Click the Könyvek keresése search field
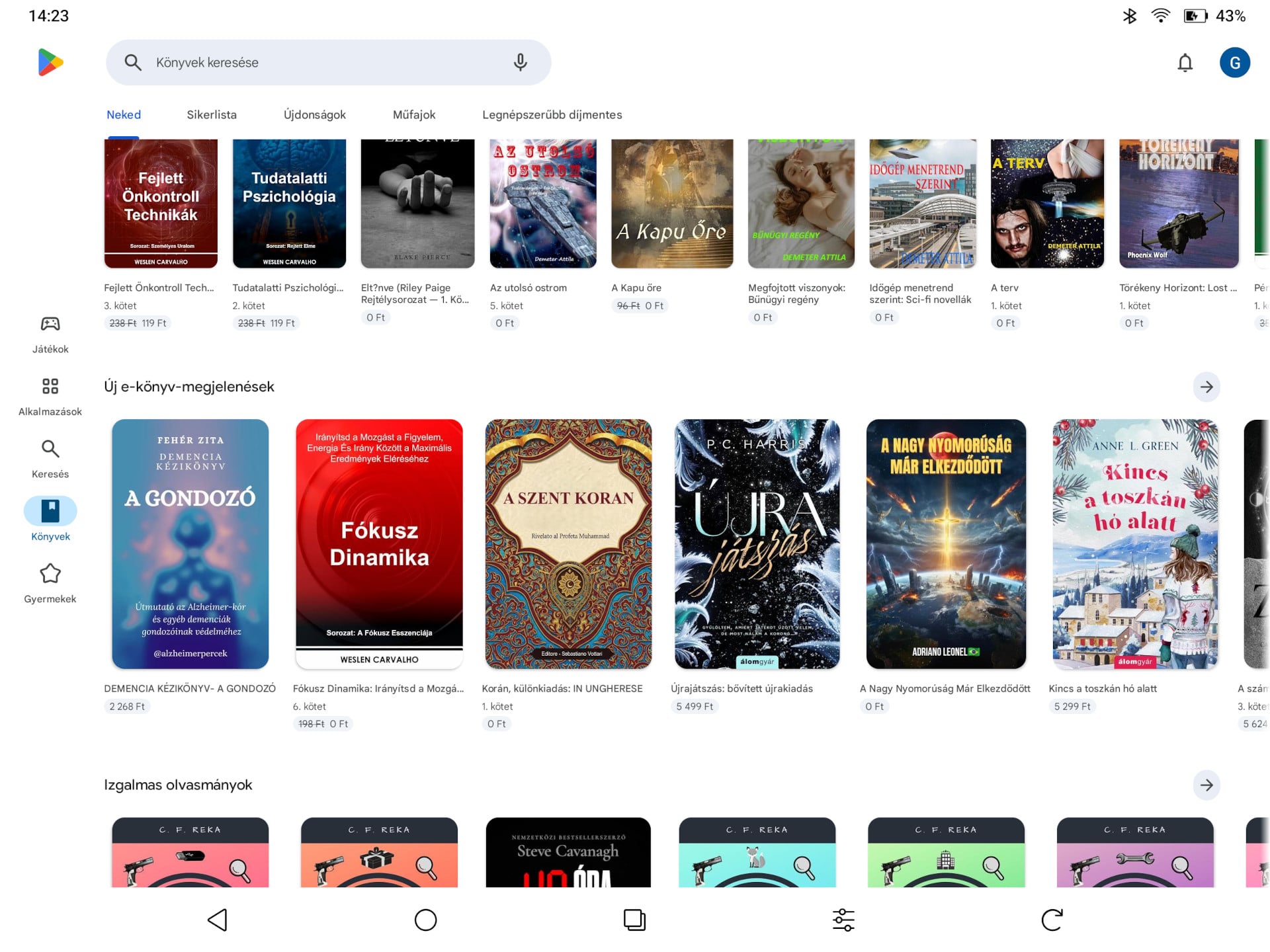 tap(317, 63)
